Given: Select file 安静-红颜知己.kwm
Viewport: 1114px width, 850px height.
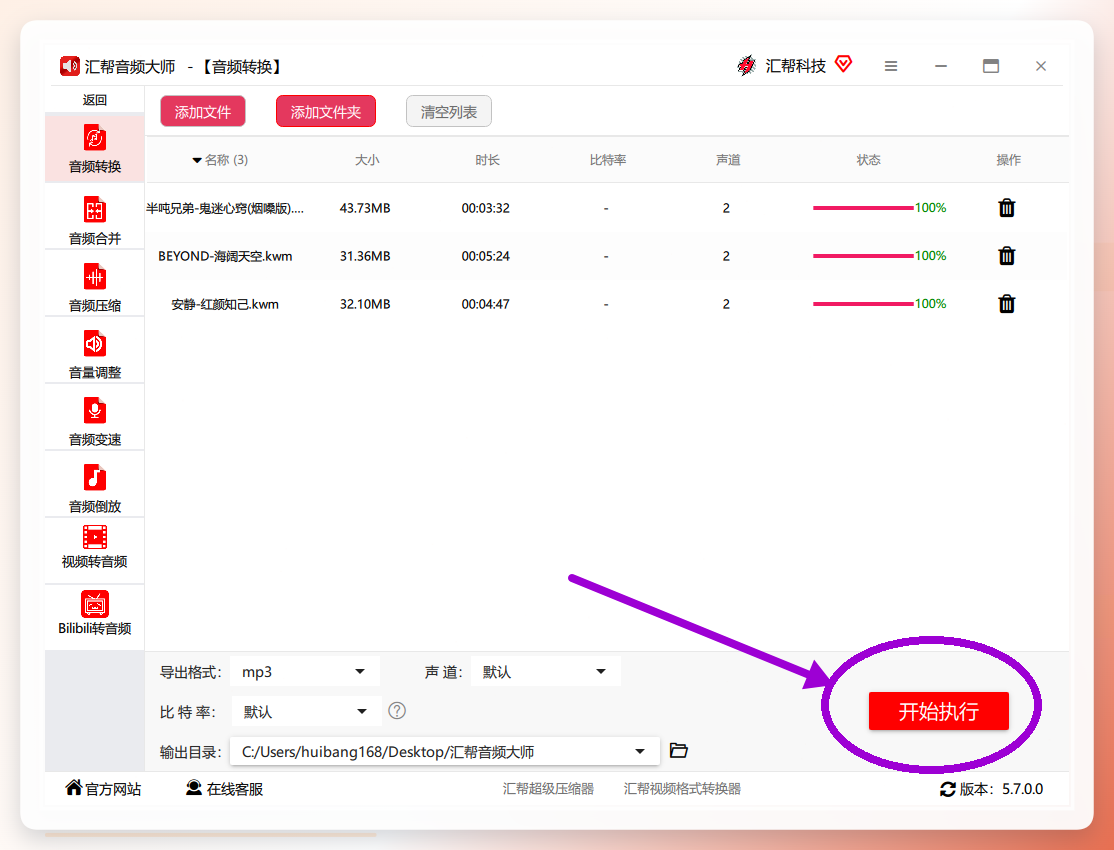Looking at the screenshot, I should 225,304.
